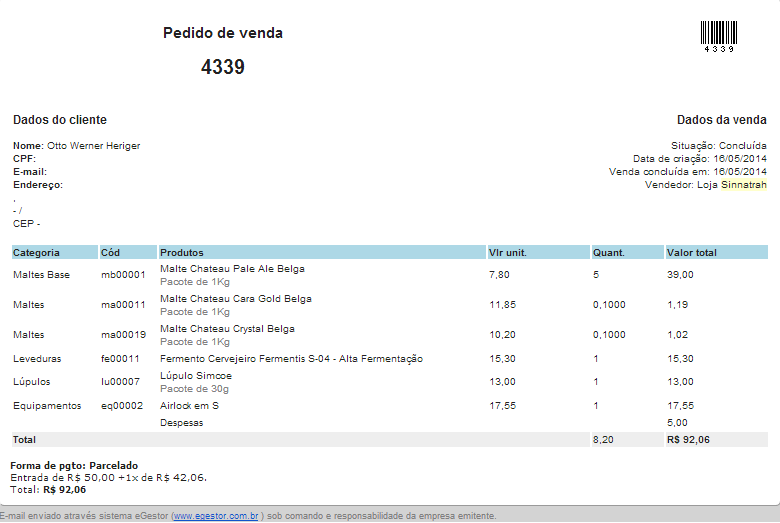This screenshot has height=523, width=780.
Task: Select the Equipamentos category cell
Action: (x=47, y=406)
